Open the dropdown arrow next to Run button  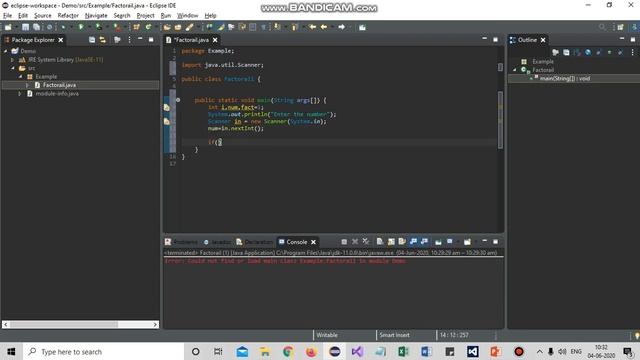(x=89, y=27)
